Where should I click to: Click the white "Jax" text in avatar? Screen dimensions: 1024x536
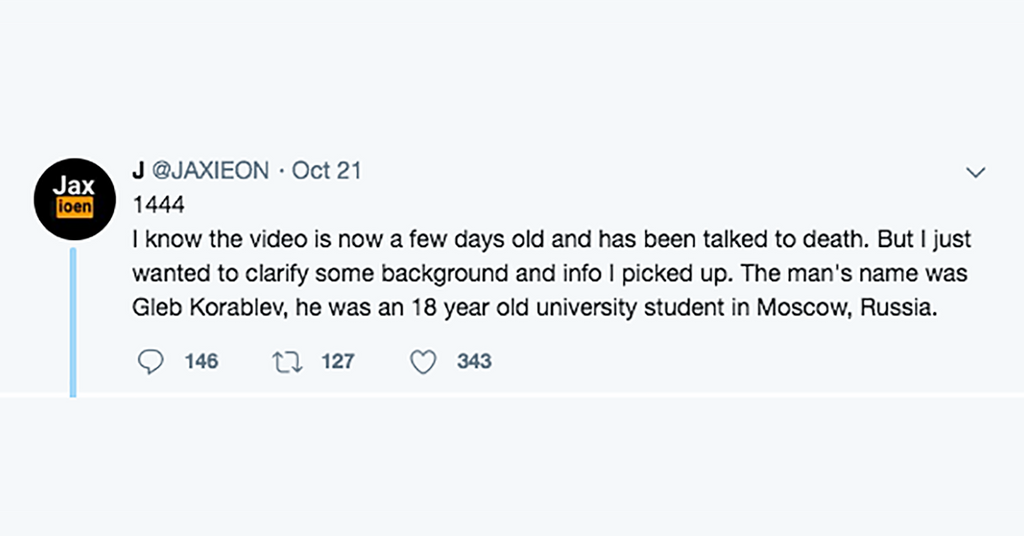click(73, 187)
